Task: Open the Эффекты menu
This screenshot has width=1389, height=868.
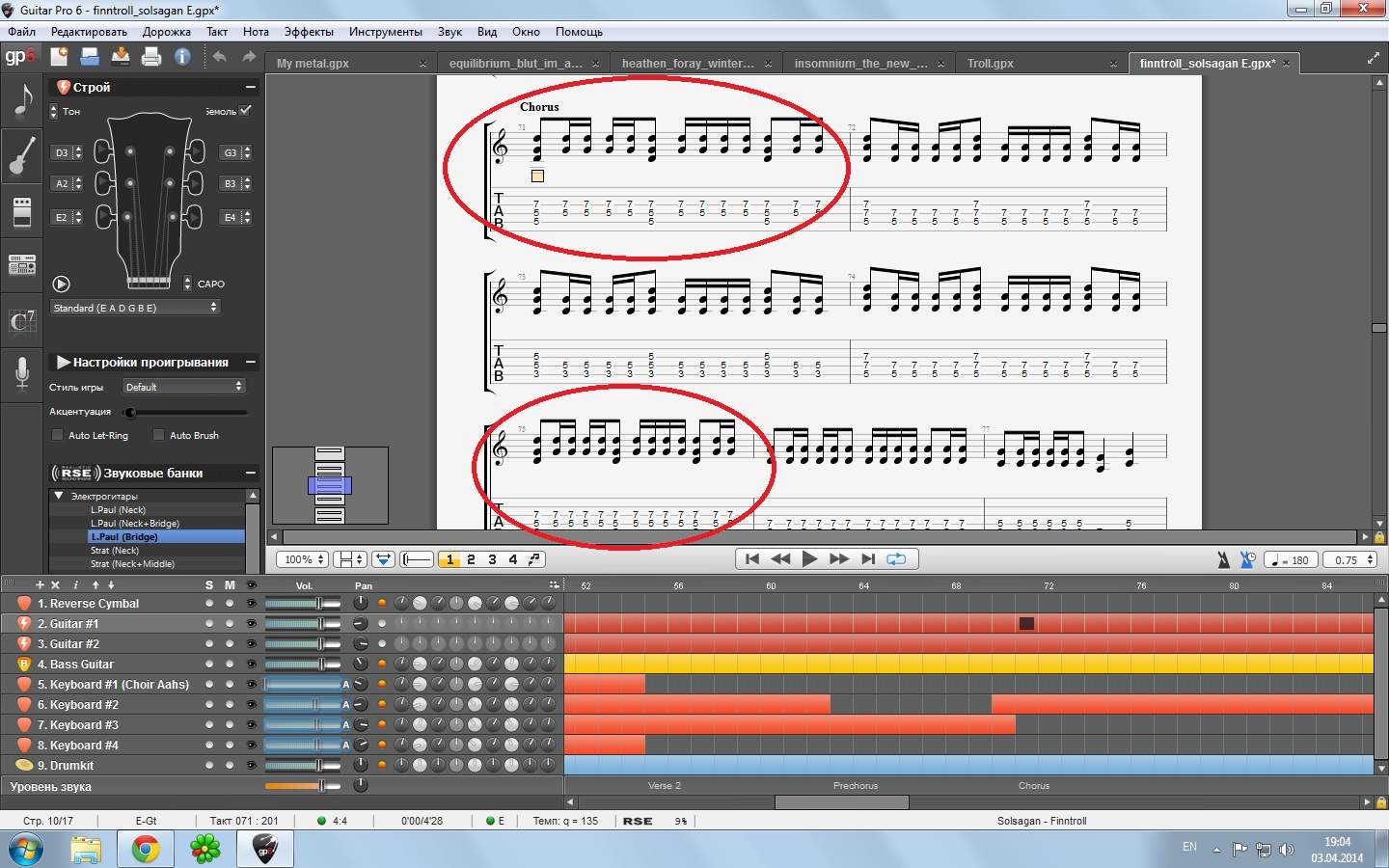Action: (x=309, y=32)
